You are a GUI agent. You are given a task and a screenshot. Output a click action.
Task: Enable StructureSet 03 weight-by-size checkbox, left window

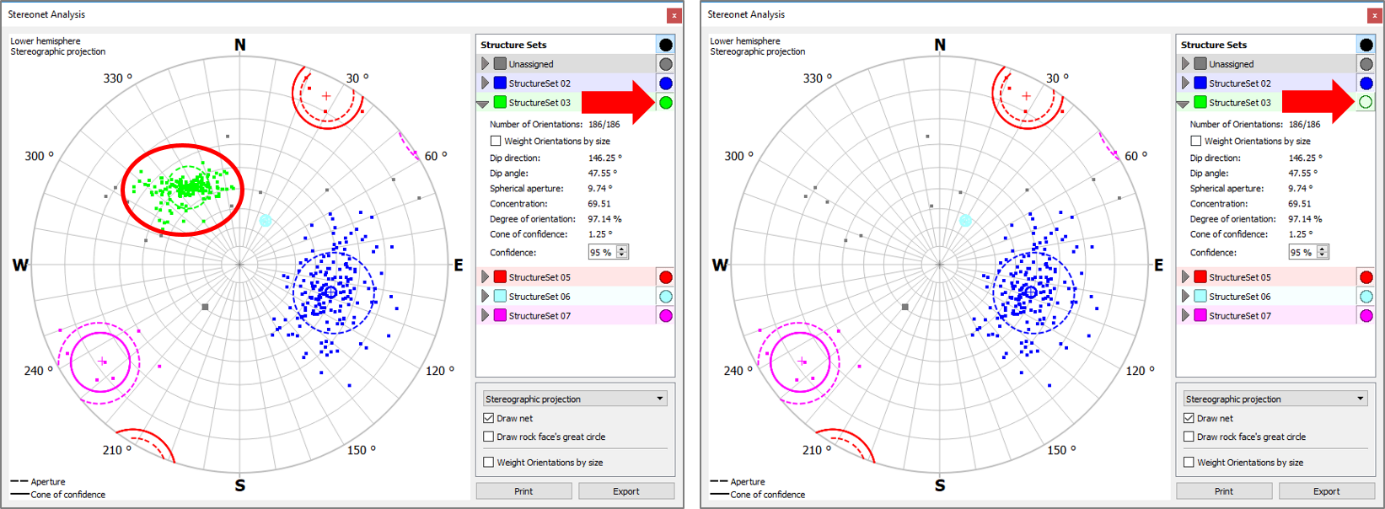(496, 141)
